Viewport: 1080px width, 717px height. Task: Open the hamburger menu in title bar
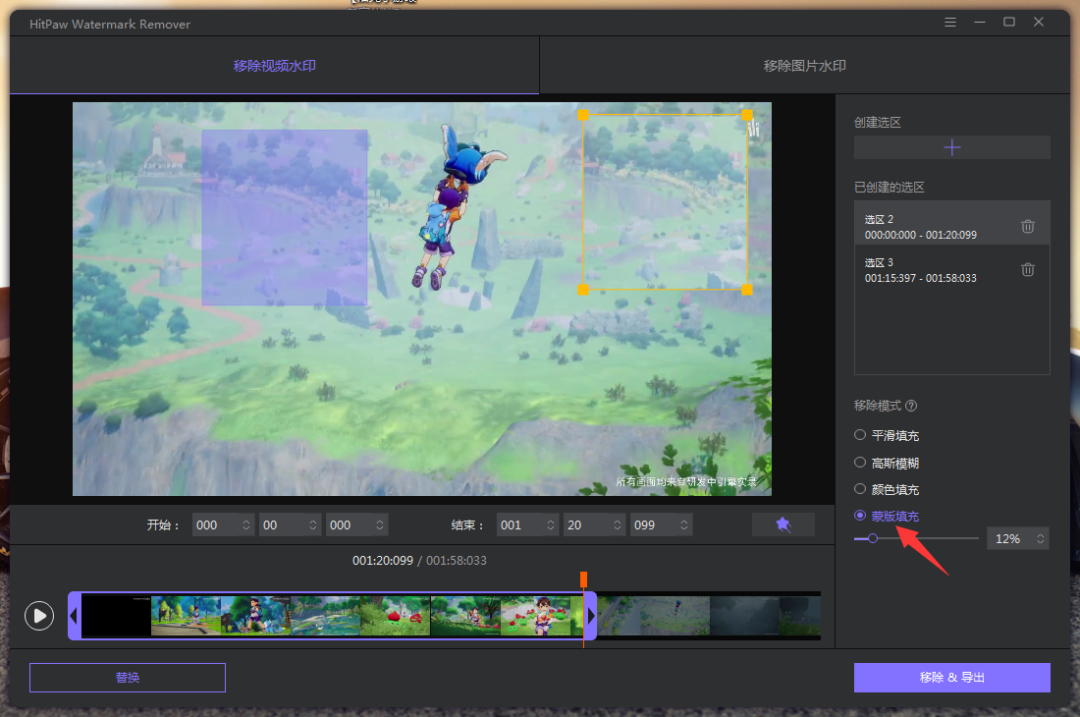pos(950,22)
